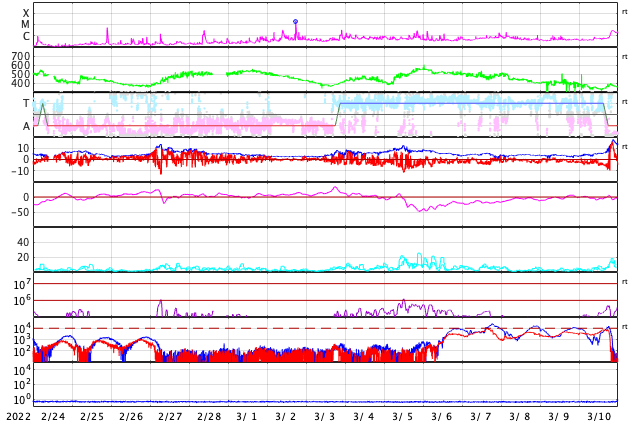Viewport: 634px width, 424px height.
Task: Select the 2/24 date label
Action: (x=53, y=417)
